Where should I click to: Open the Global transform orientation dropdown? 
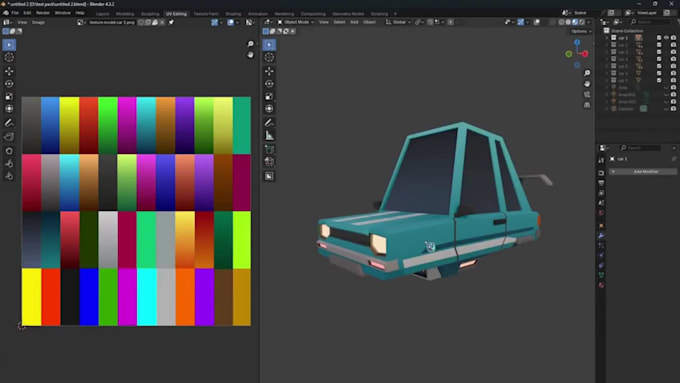pos(399,22)
